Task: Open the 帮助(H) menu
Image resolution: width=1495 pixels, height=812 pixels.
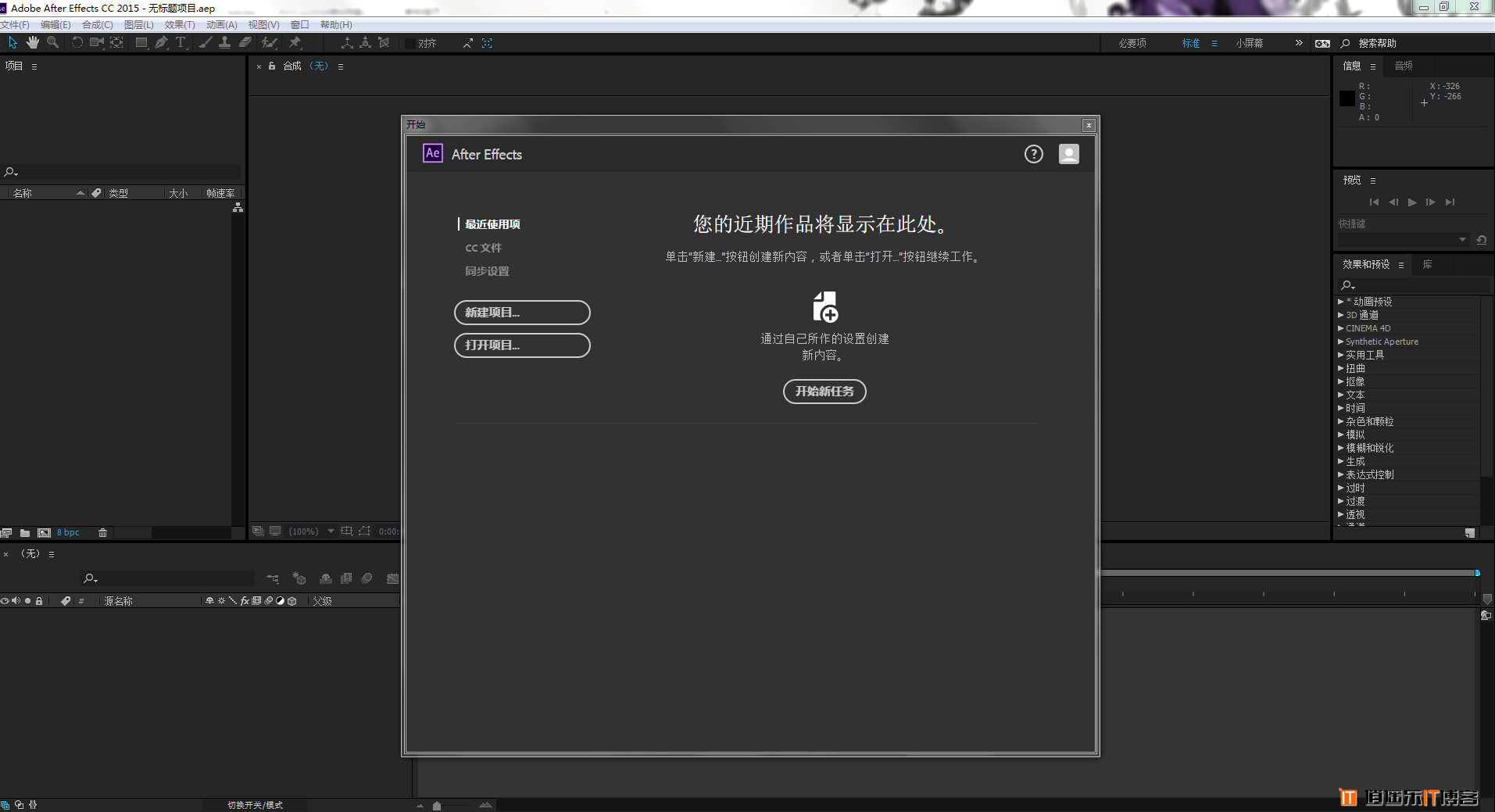Action: click(x=336, y=25)
